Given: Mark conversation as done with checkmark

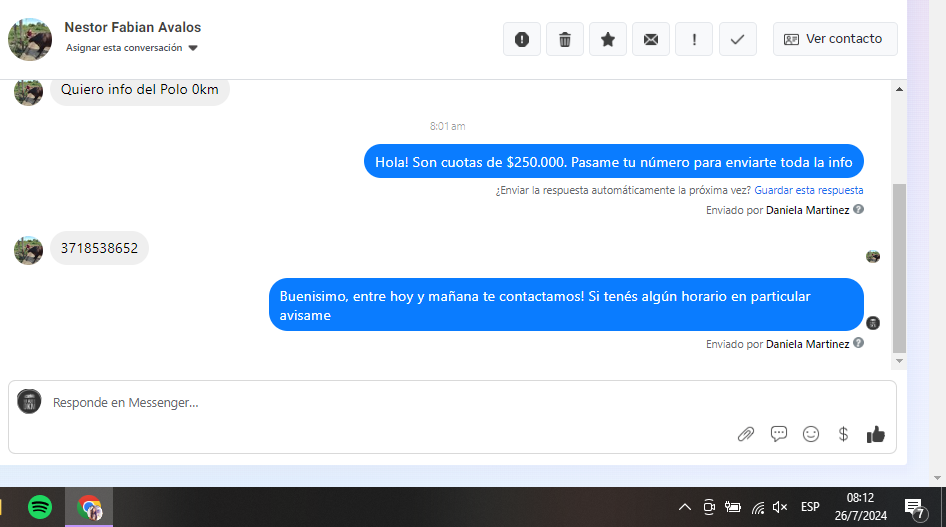Looking at the screenshot, I should [x=737, y=39].
